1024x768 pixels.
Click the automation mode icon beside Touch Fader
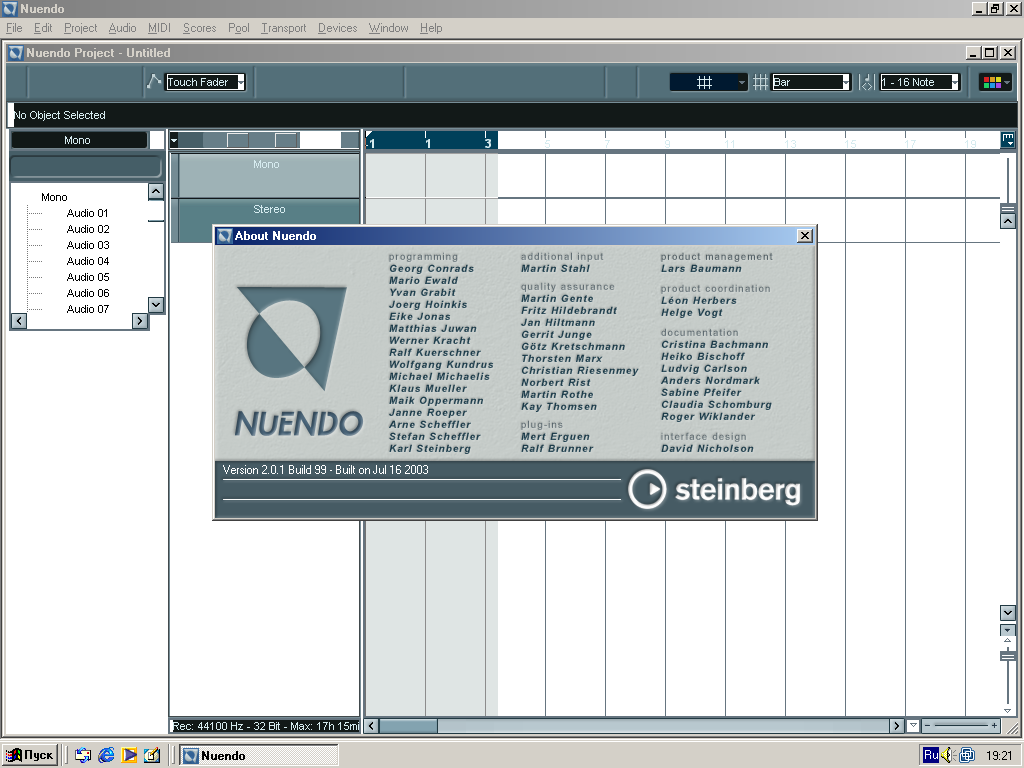coord(153,82)
